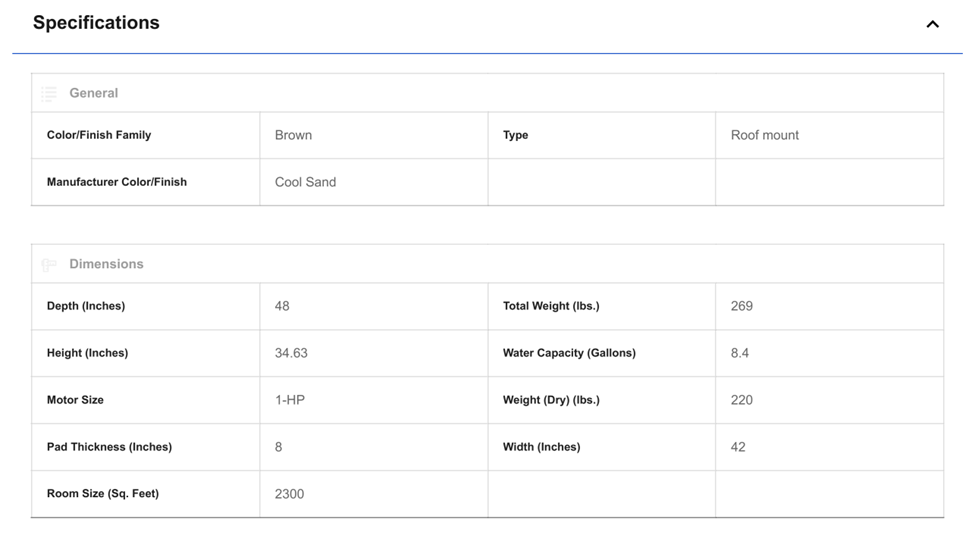The height and width of the screenshot is (545, 975).
Task: Click the General section list icon
Action: [x=49, y=94]
